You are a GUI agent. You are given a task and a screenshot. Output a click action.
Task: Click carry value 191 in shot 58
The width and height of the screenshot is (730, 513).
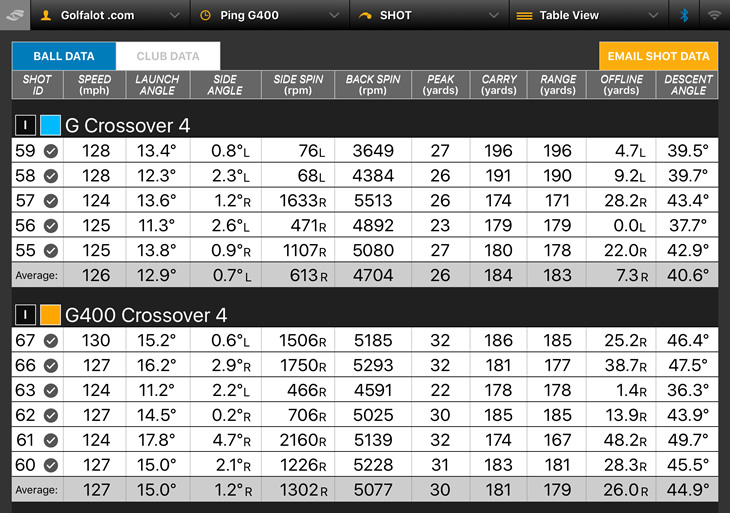click(x=498, y=176)
